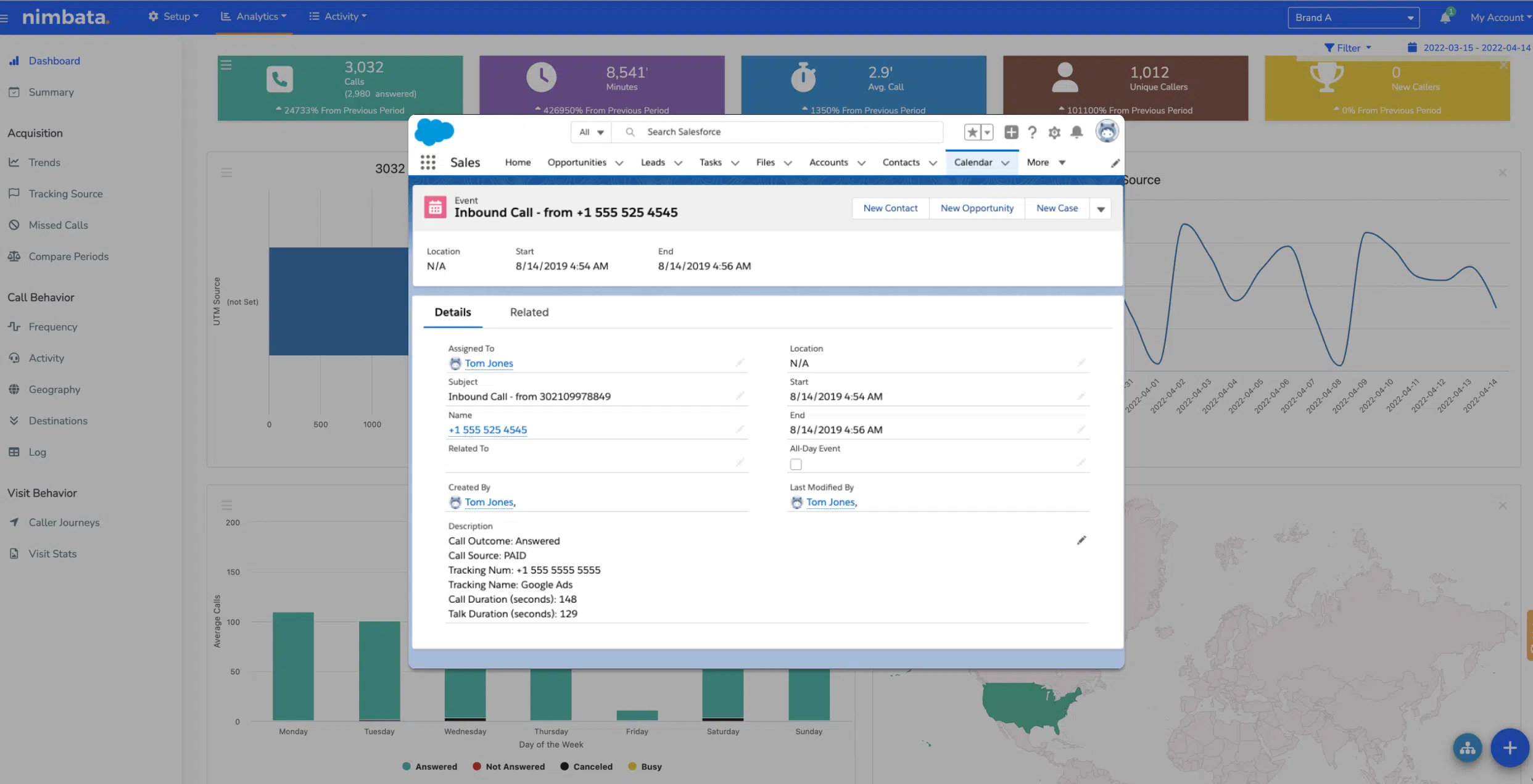Click the New Contact button
The image size is (1533, 784).
click(x=890, y=208)
